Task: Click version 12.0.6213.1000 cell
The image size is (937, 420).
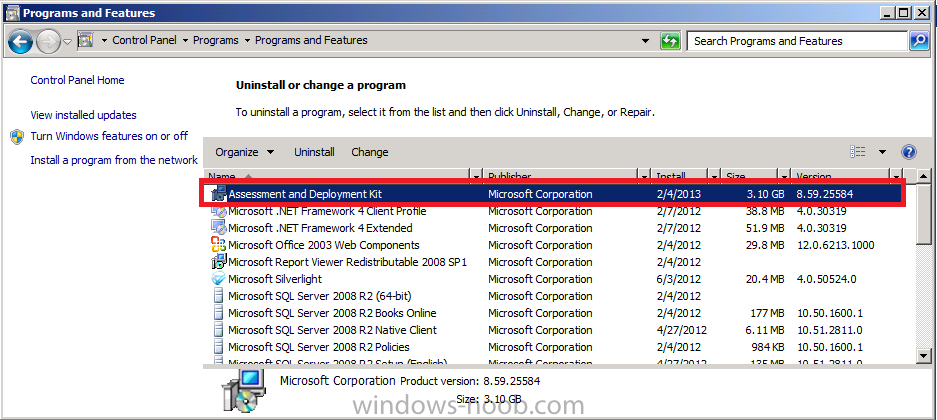Action: click(835, 245)
